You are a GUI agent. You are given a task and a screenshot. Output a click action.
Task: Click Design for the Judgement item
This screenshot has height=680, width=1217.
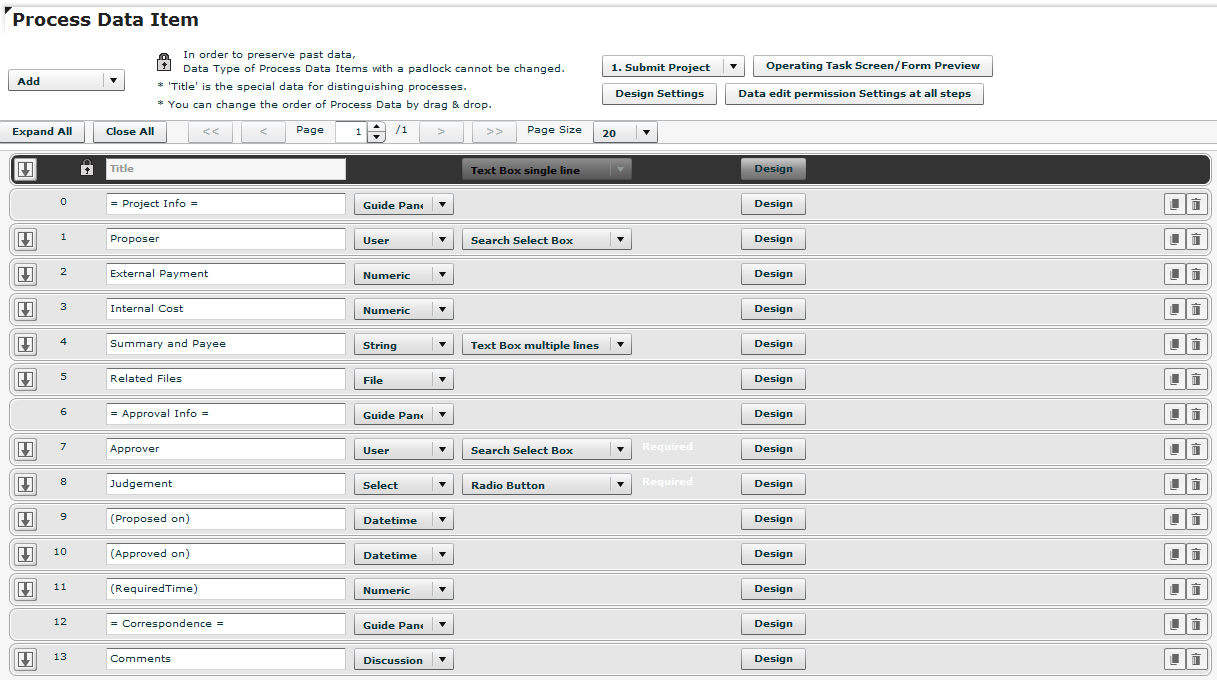tap(772, 483)
